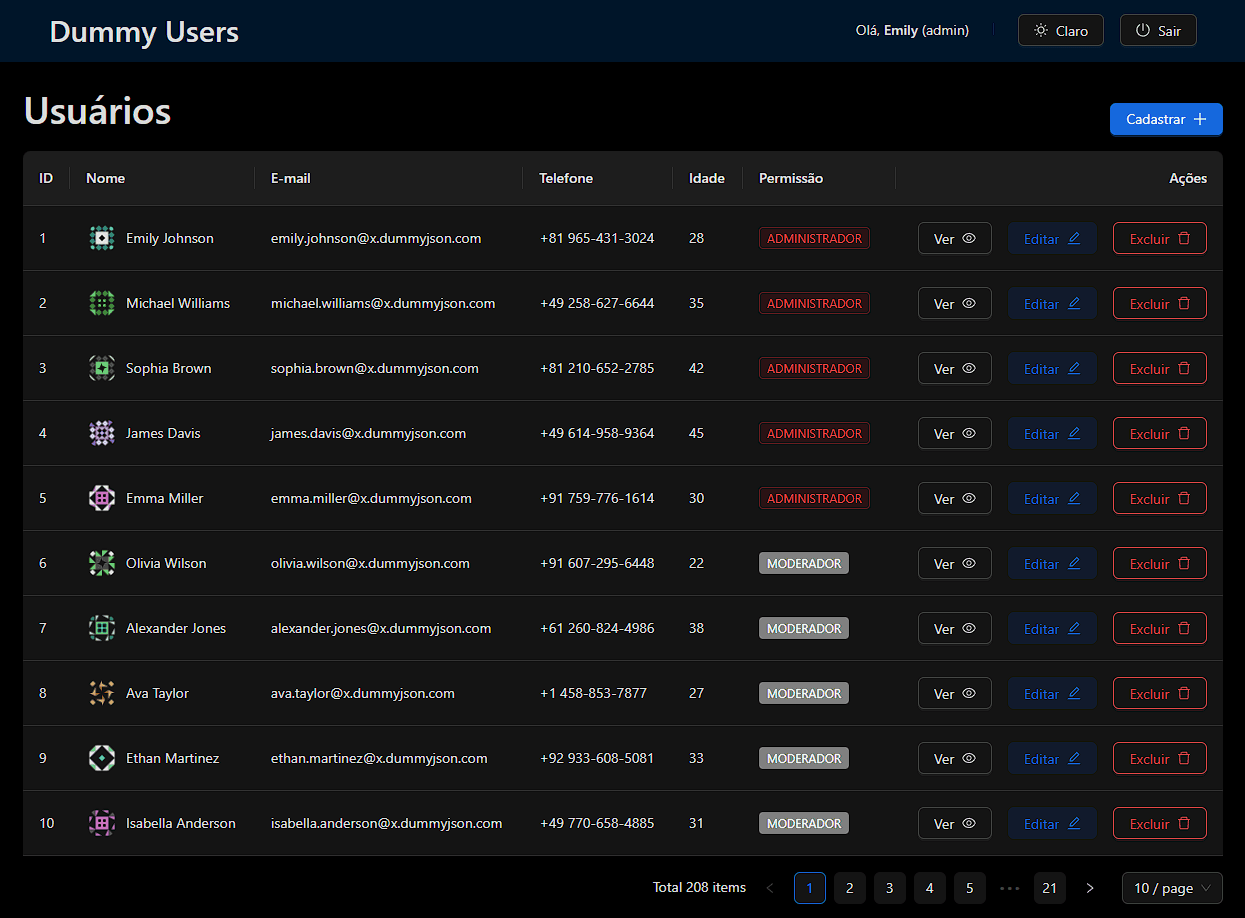Select page 21 in the pagination
This screenshot has width=1245, height=918.
1049,888
